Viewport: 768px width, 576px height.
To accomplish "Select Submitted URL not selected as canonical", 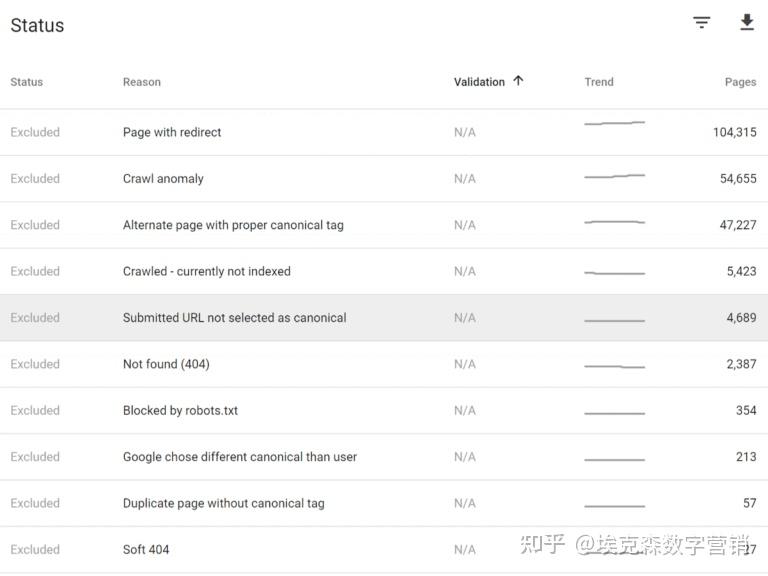I will click(x=235, y=318).
